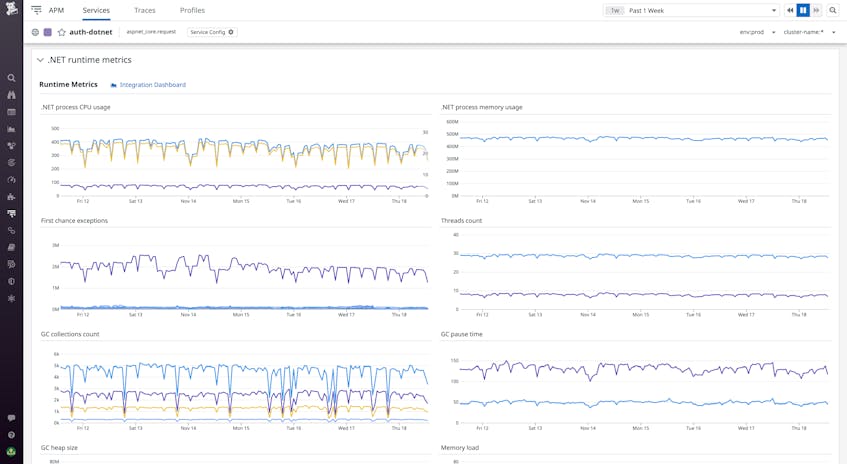
Task: Open the chain-link icon in sidebar
Action: tap(11, 231)
